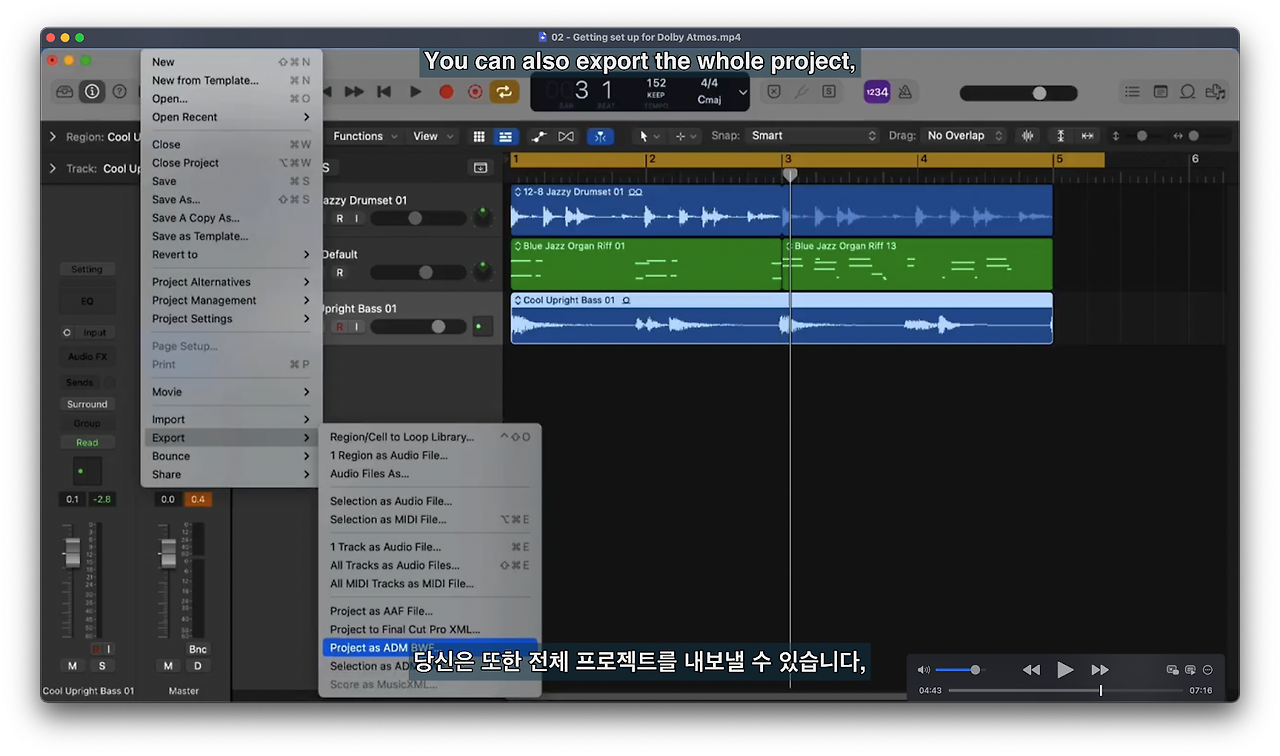
Task: Open the Snap Smart dropdown
Action: click(x=813, y=136)
